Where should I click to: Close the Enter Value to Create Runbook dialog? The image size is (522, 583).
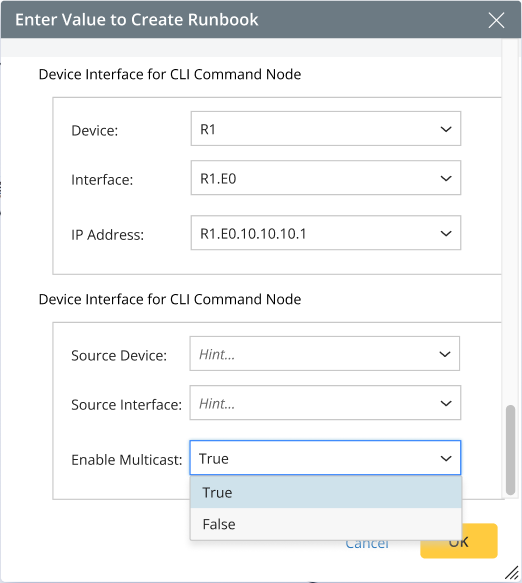point(496,20)
